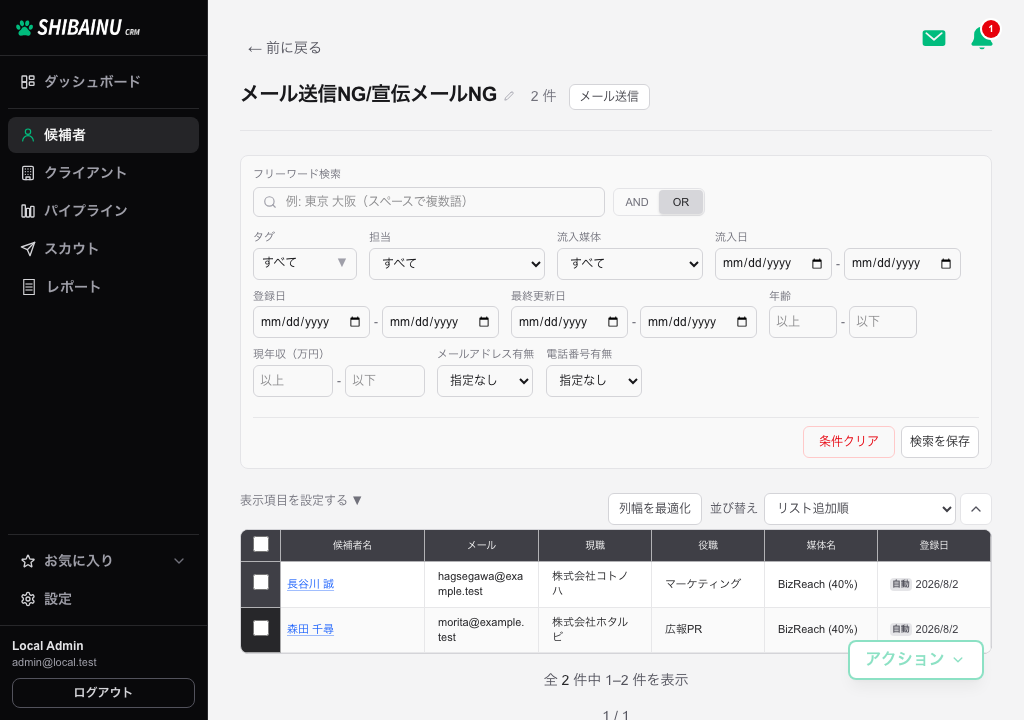The height and width of the screenshot is (720, 1024).
Task: Open calendar picker for 最終更新日 start date
Action: (613, 322)
